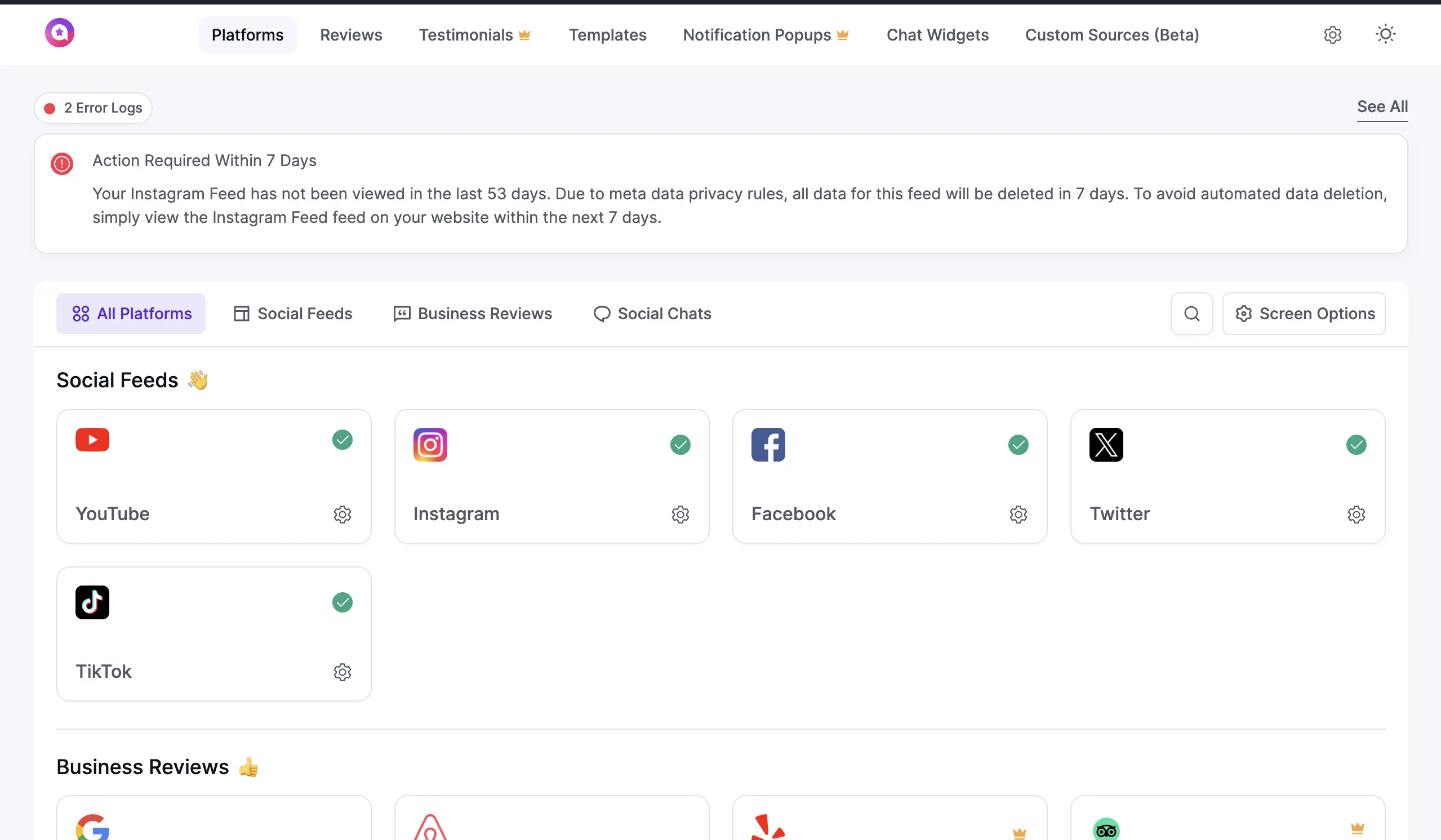Filter by Social Feeds category
This screenshot has height=840, width=1441.
[x=292, y=313]
